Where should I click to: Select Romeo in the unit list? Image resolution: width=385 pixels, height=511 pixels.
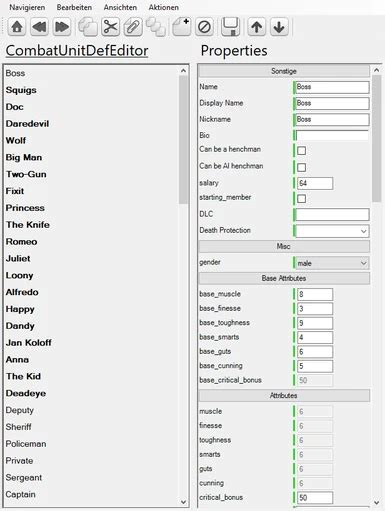[21, 242]
